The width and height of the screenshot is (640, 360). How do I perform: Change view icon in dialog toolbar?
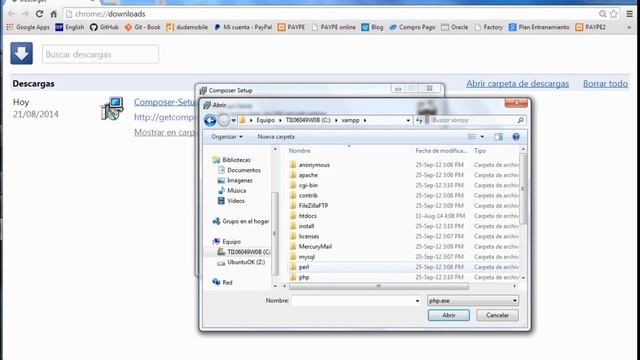point(472,137)
